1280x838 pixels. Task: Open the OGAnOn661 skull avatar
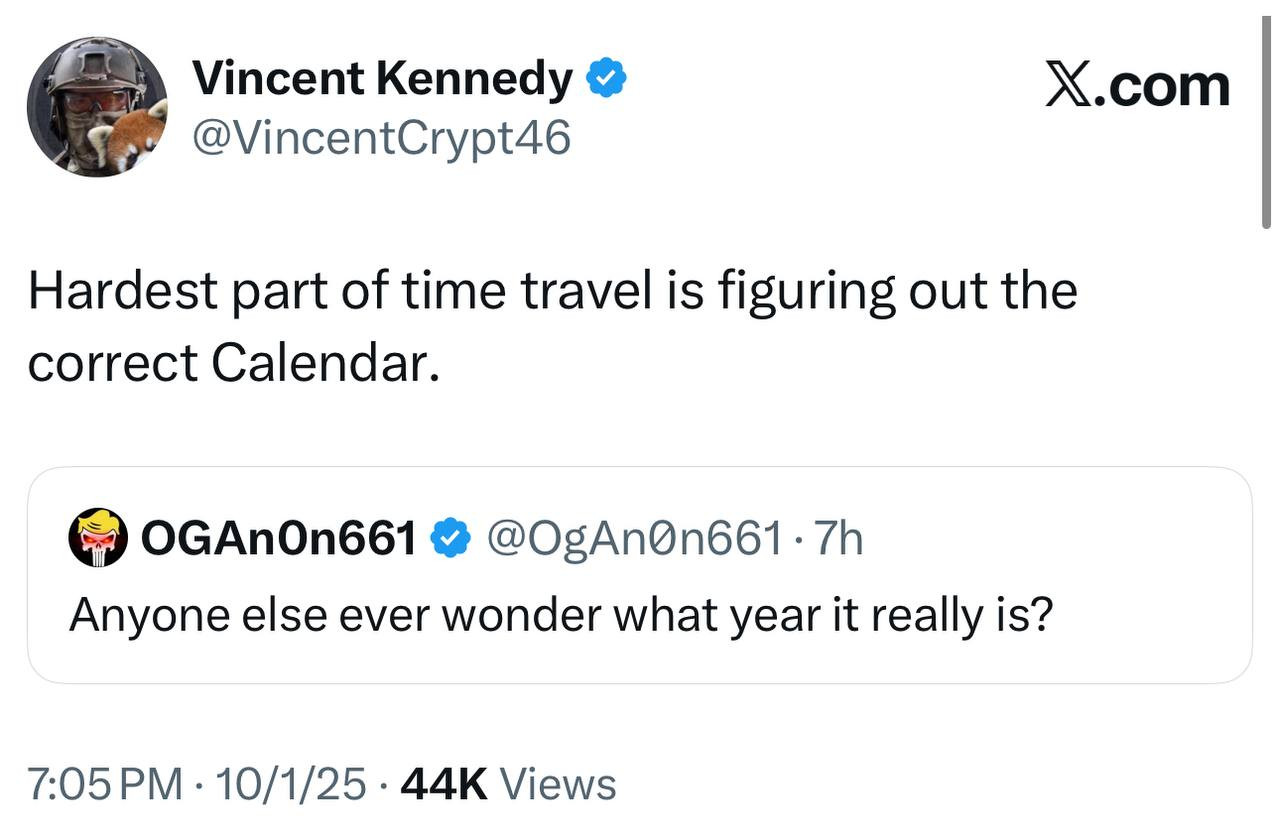[97, 538]
